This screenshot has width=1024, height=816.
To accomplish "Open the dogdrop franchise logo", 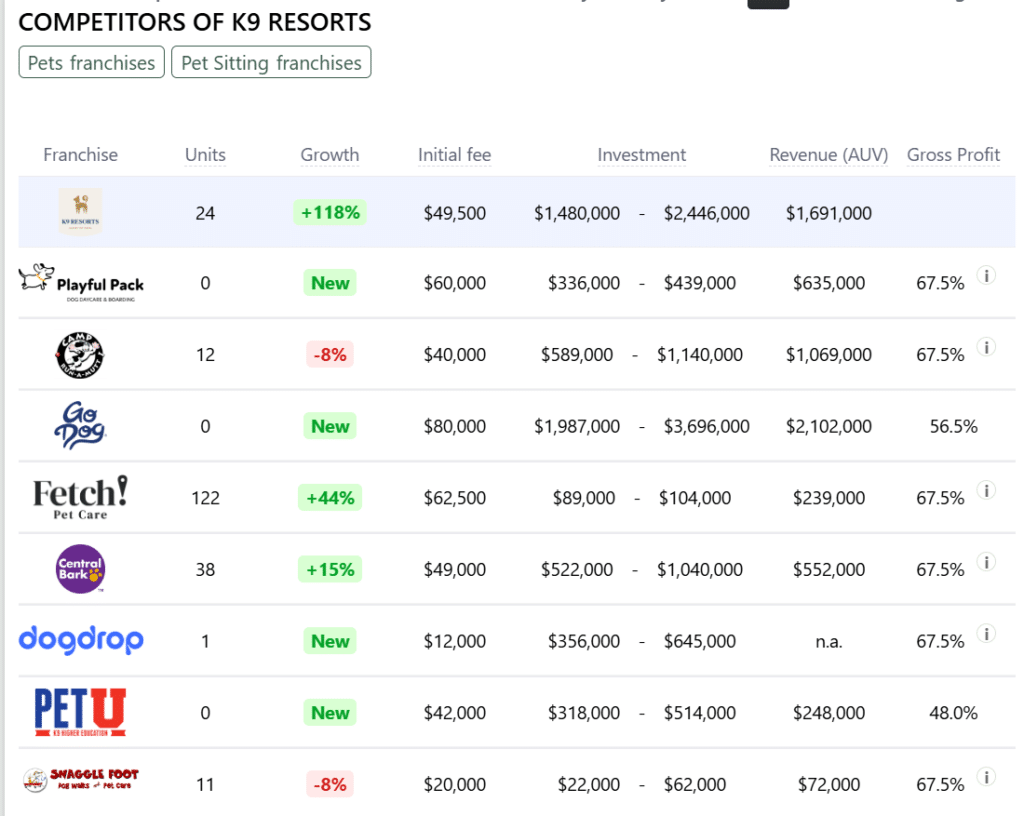I will pyautogui.click(x=81, y=640).
